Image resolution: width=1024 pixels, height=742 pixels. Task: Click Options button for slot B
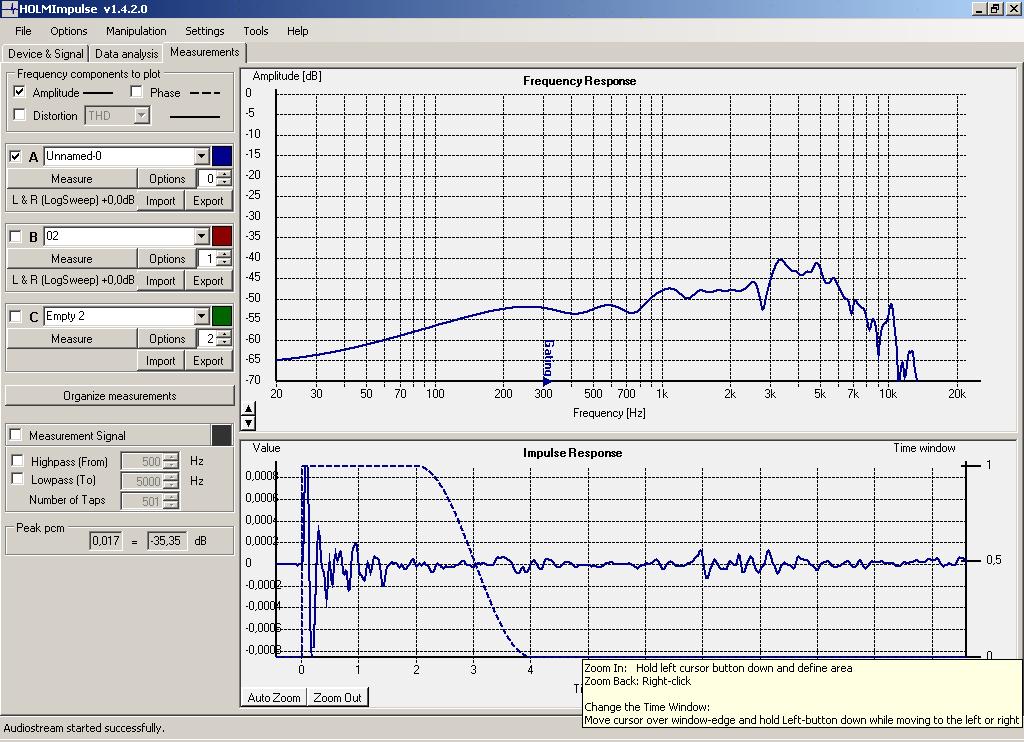pos(167,259)
